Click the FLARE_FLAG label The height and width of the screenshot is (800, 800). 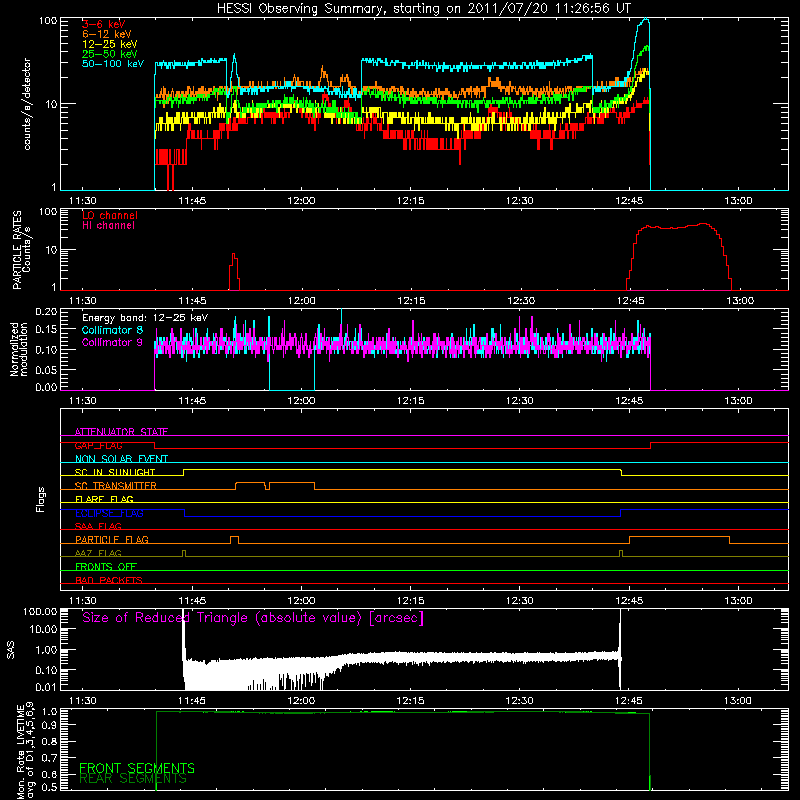click(104, 499)
